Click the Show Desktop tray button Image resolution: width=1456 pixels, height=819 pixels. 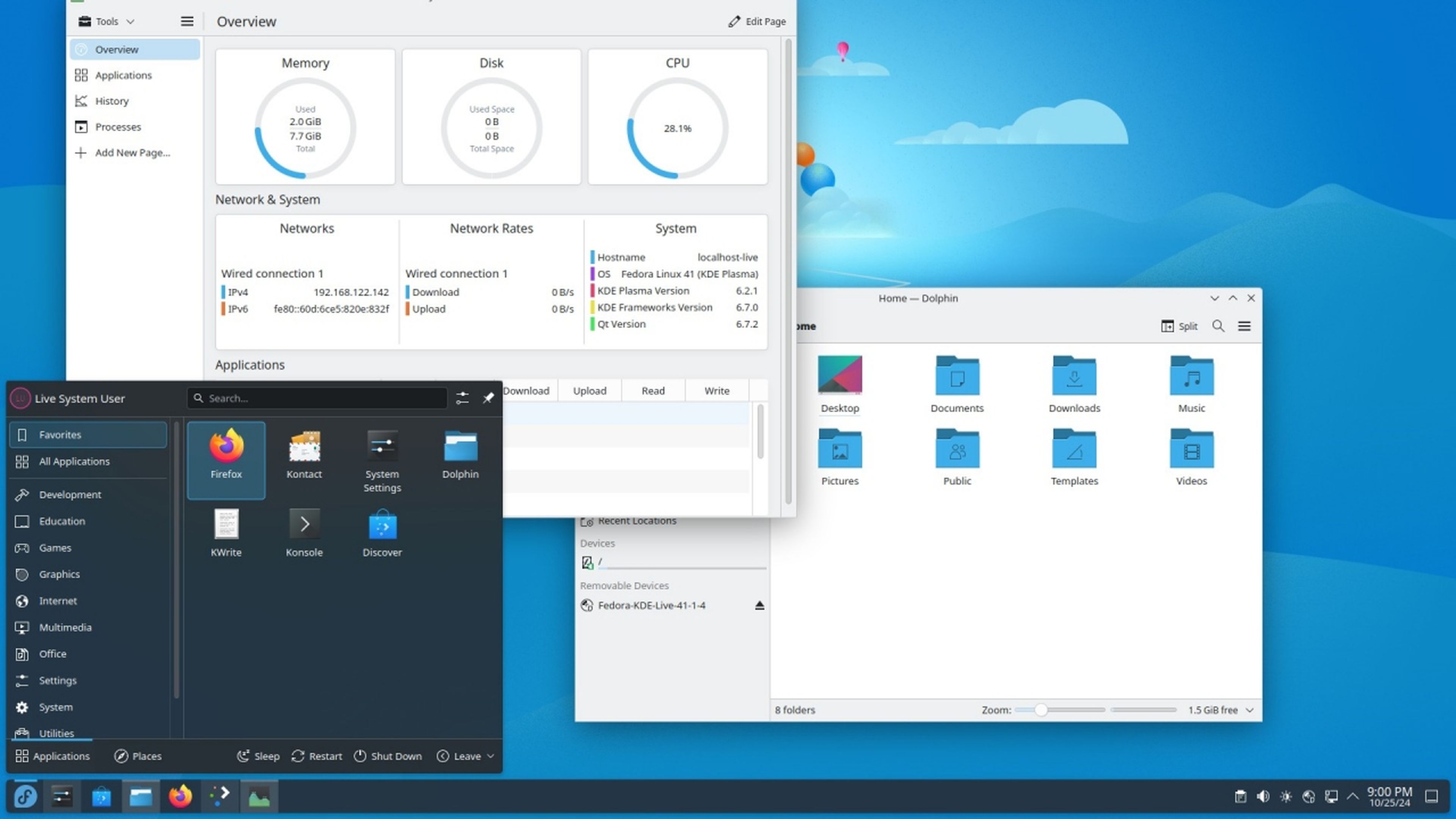click(1432, 796)
